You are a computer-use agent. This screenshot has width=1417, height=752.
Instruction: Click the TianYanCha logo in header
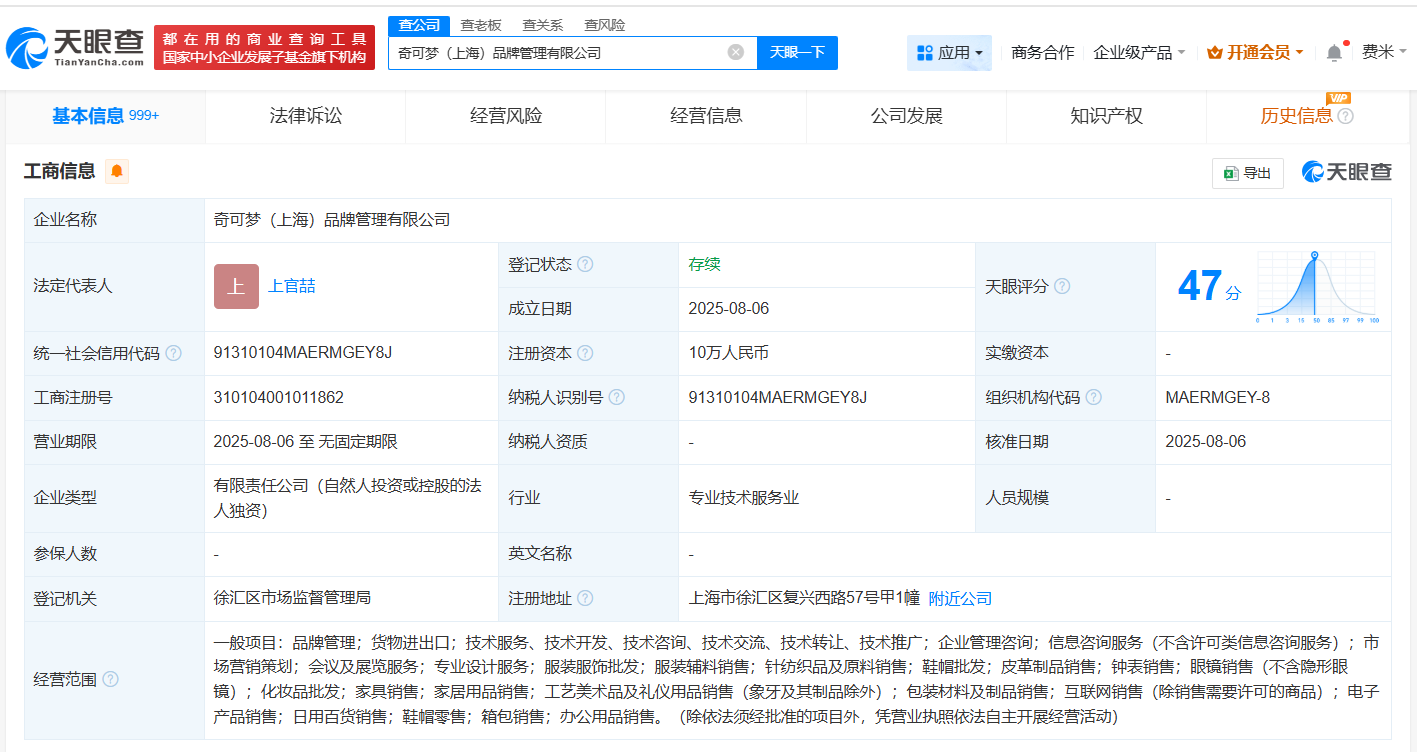[x=76, y=46]
